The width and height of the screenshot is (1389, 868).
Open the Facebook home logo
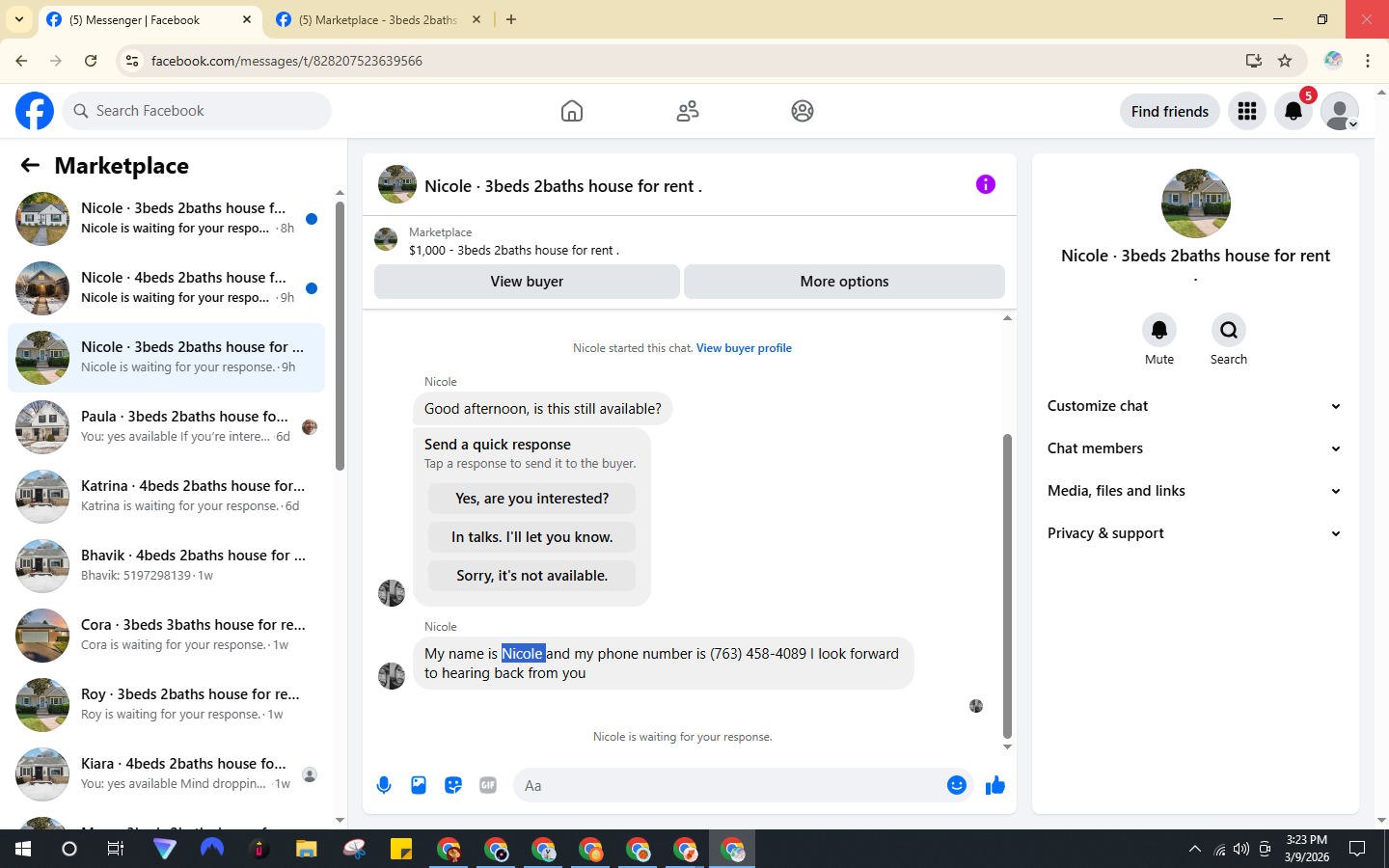point(35,111)
